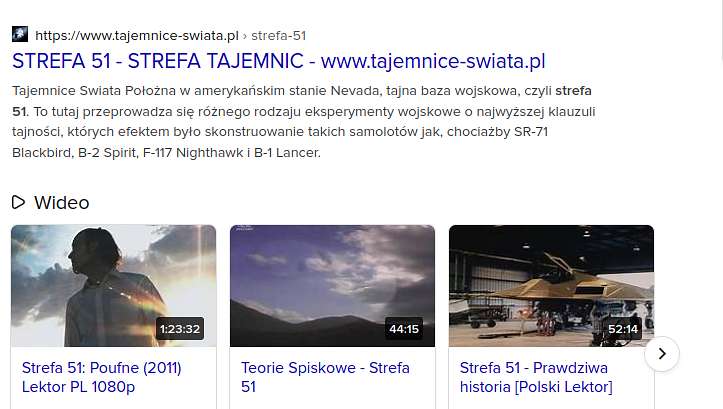Open STREFA 51 - STREFA TAJEMNIC result title

(279, 61)
